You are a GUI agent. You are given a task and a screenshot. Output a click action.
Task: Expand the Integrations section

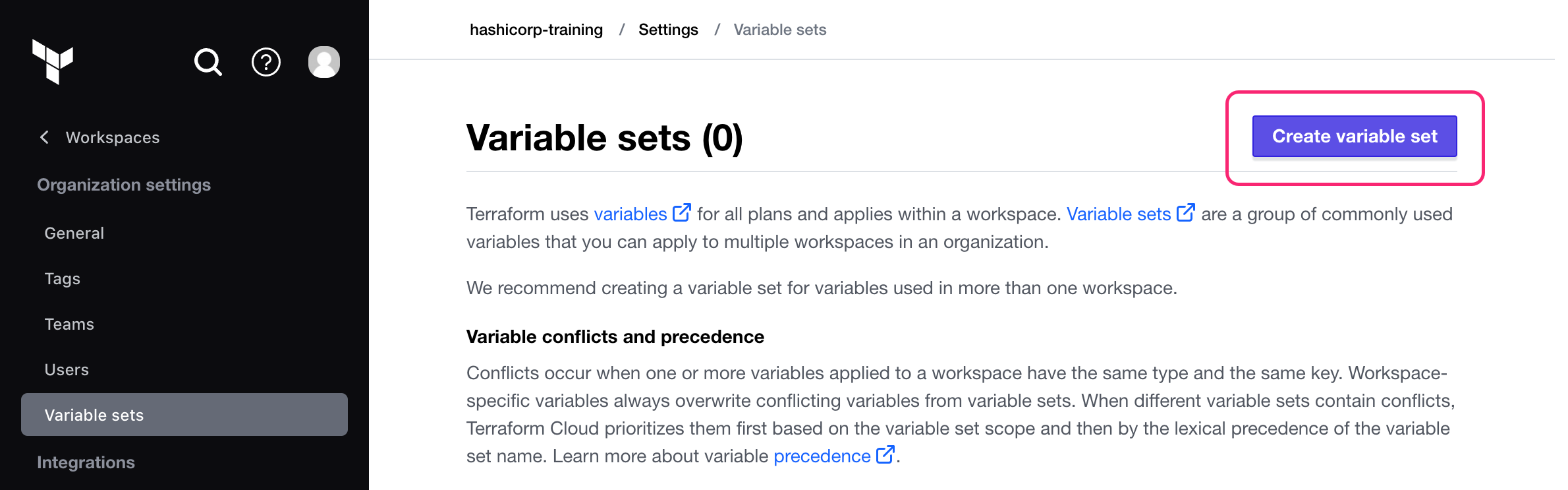click(86, 462)
